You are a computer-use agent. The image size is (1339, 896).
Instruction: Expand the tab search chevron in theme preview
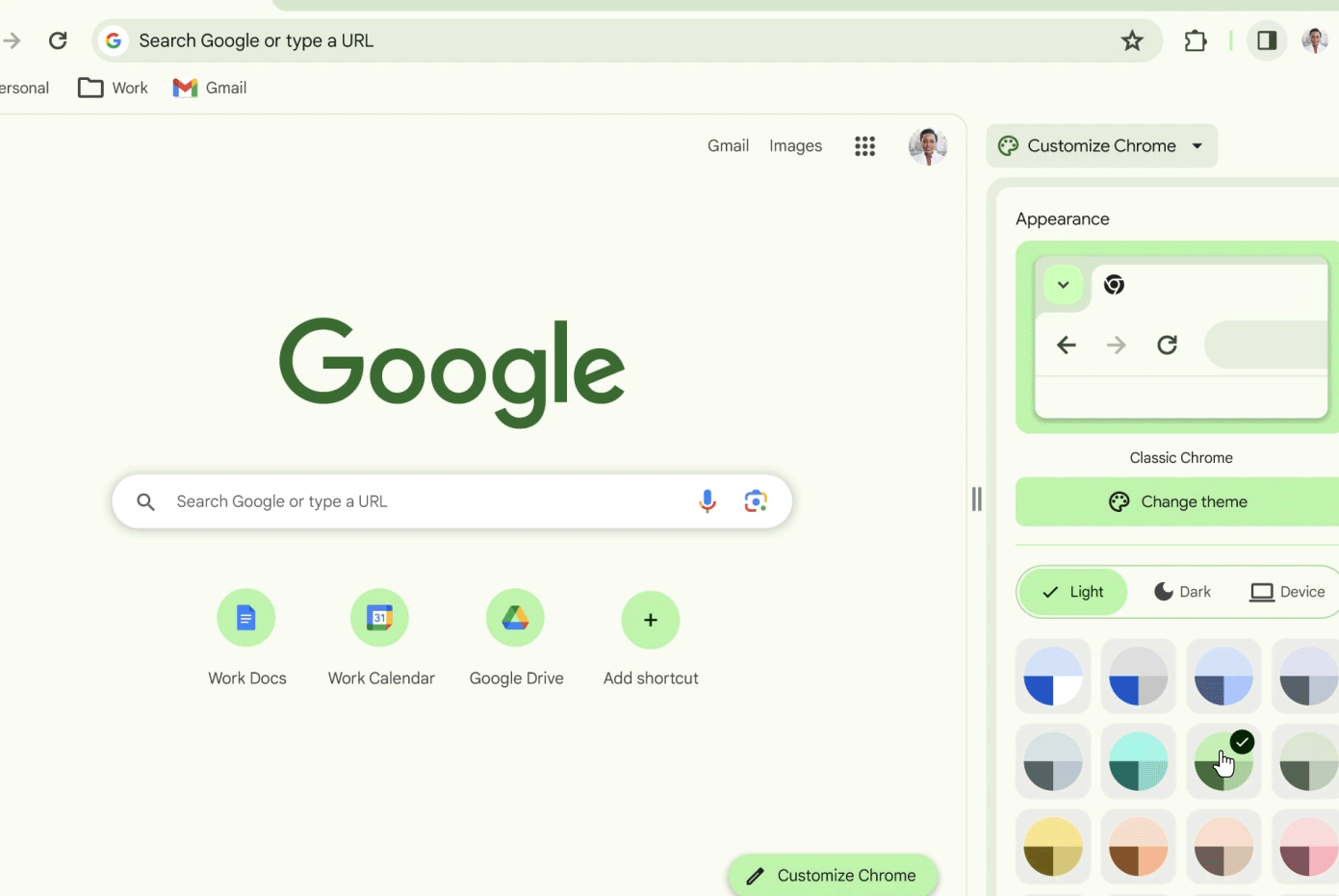pos(1063,285)
